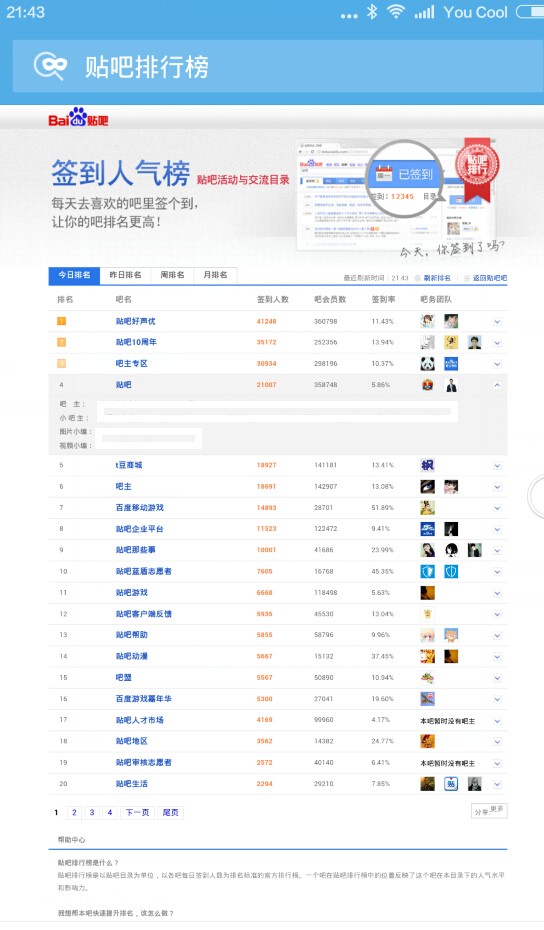The image size is (544, 930).
Task: Open the 贴吧客户端反馈 forum link
Action: tap(144, 614)
